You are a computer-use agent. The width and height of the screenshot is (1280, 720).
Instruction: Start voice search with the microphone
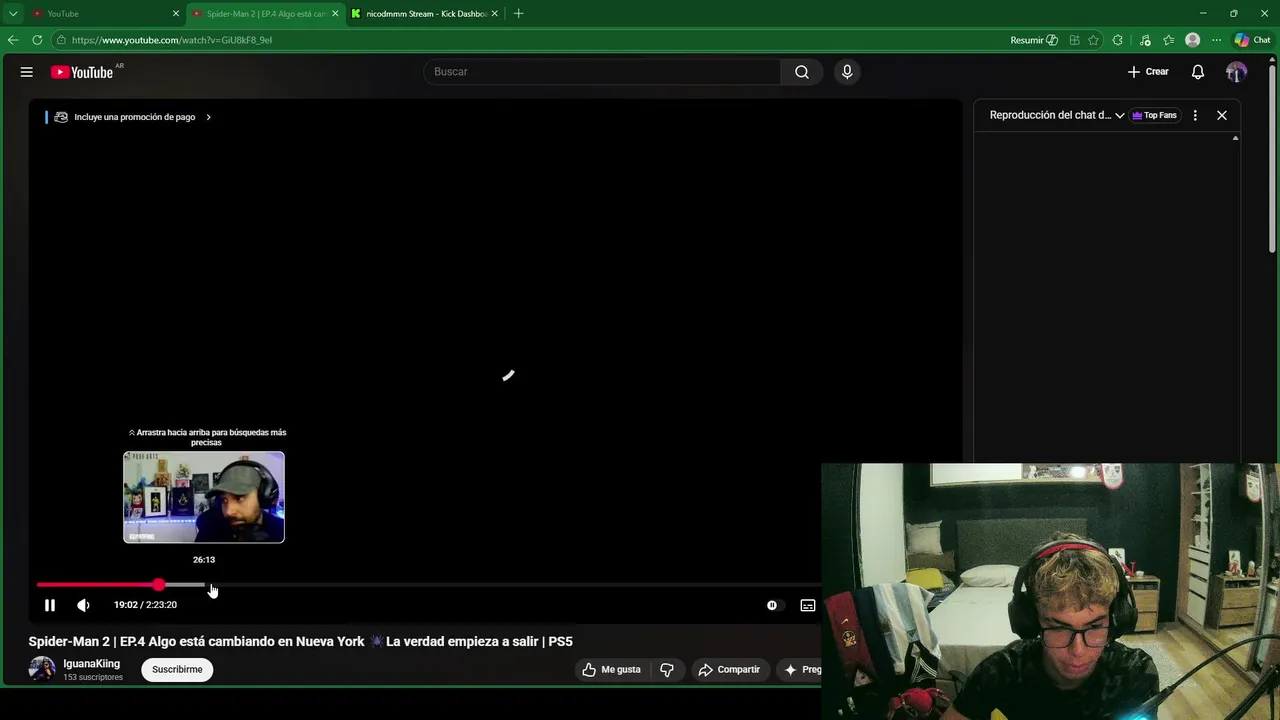(x=847, y=72)
